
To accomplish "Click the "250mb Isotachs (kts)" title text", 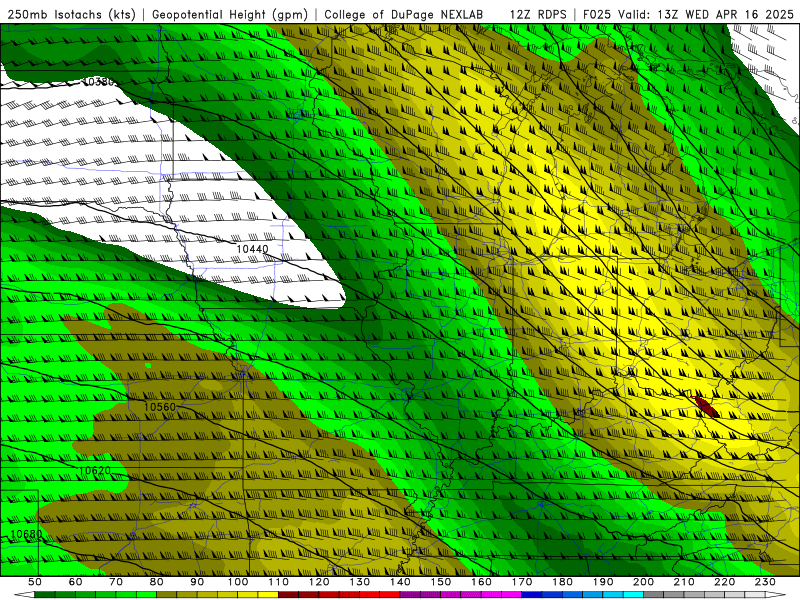I will [x=72, y=14].
